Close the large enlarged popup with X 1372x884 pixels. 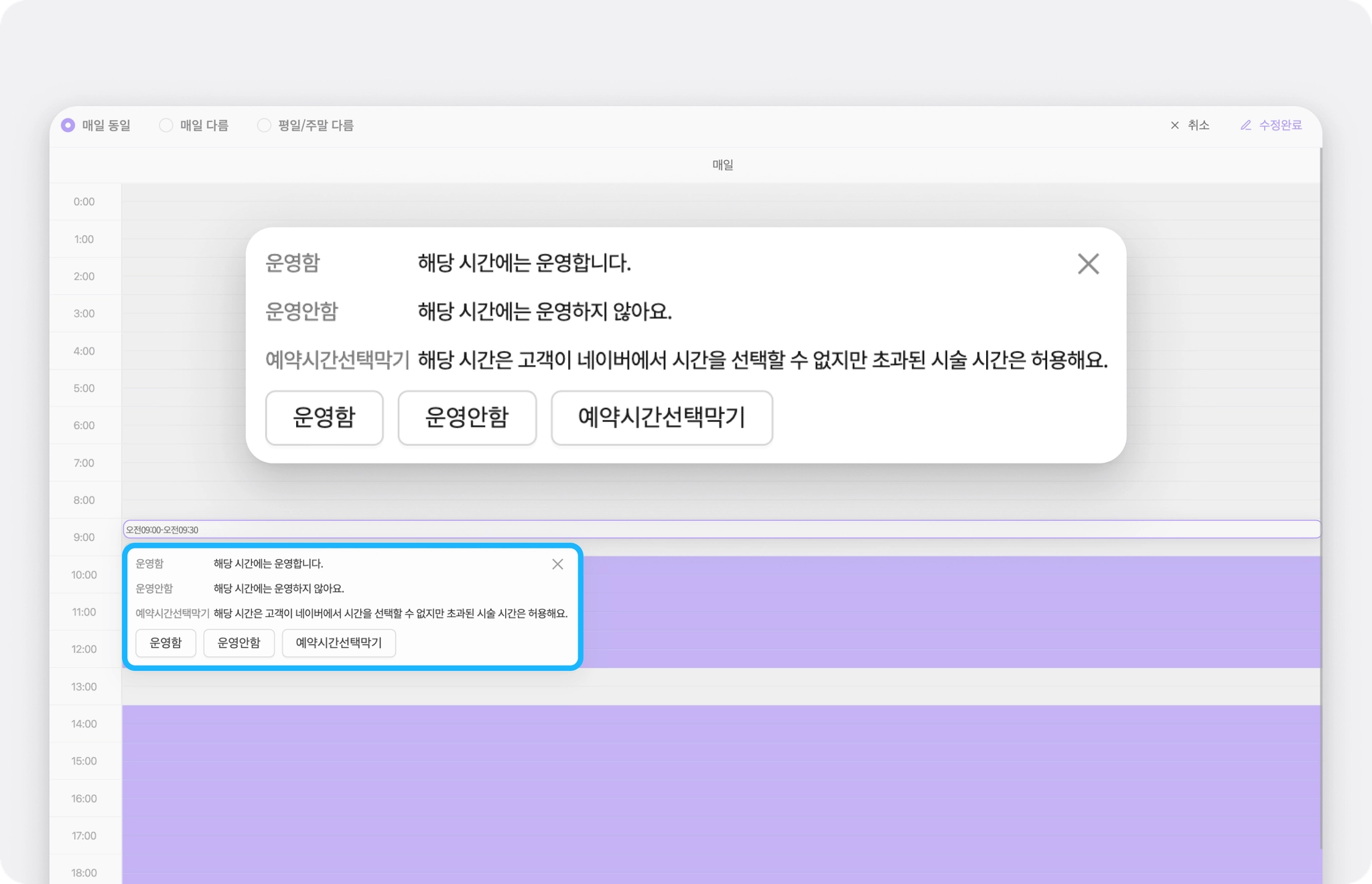(x=1088, y=264)
